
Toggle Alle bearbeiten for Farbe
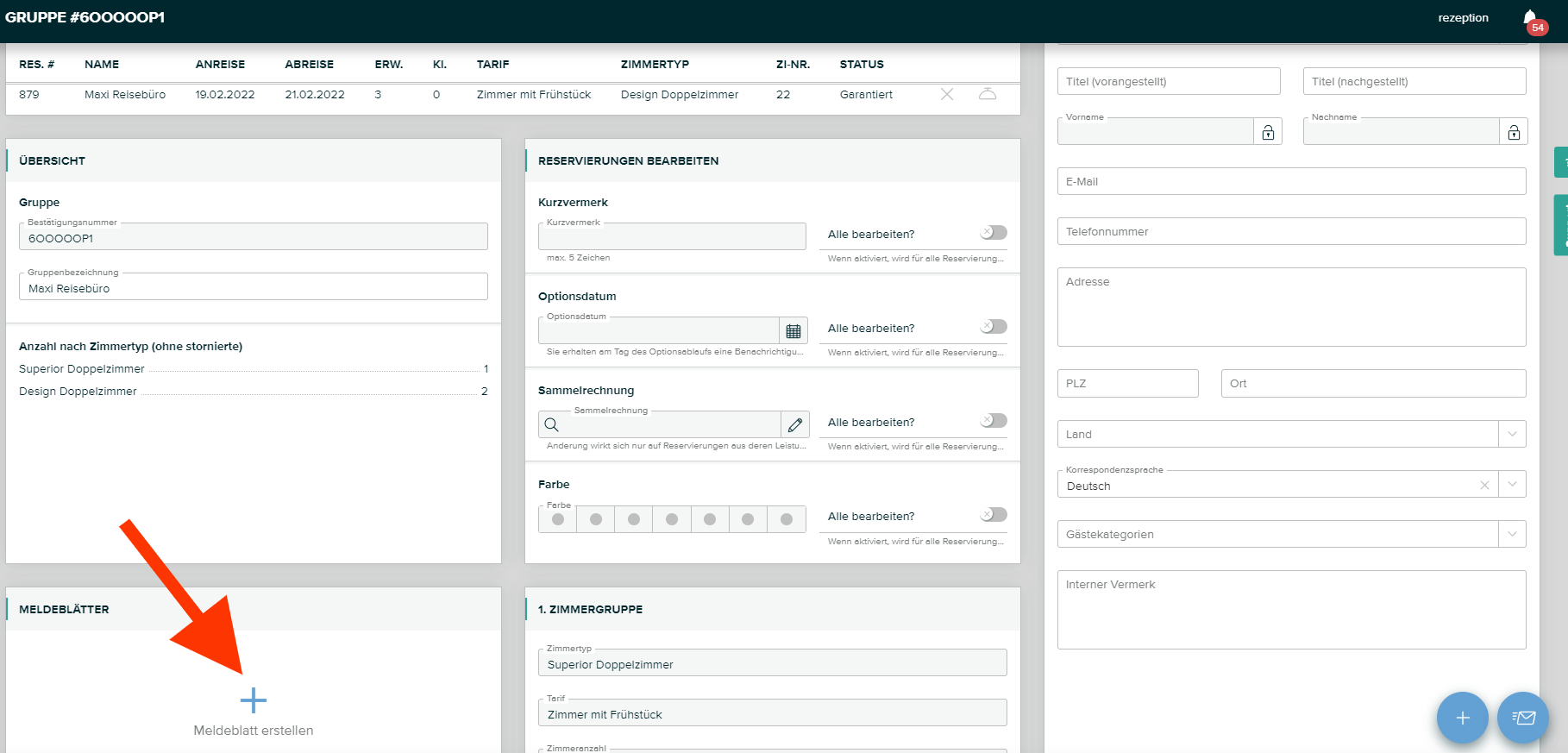coord(994,515)
